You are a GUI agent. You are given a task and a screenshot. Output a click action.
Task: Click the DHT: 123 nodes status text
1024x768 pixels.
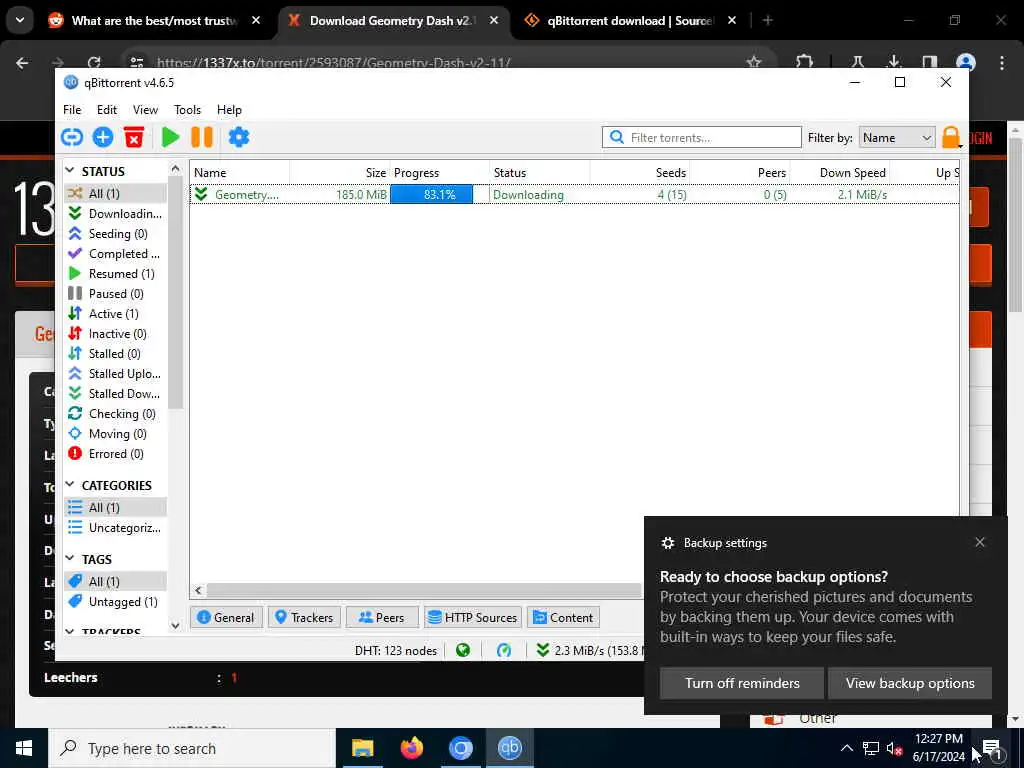pyautogui.click(x=396, y=650)
